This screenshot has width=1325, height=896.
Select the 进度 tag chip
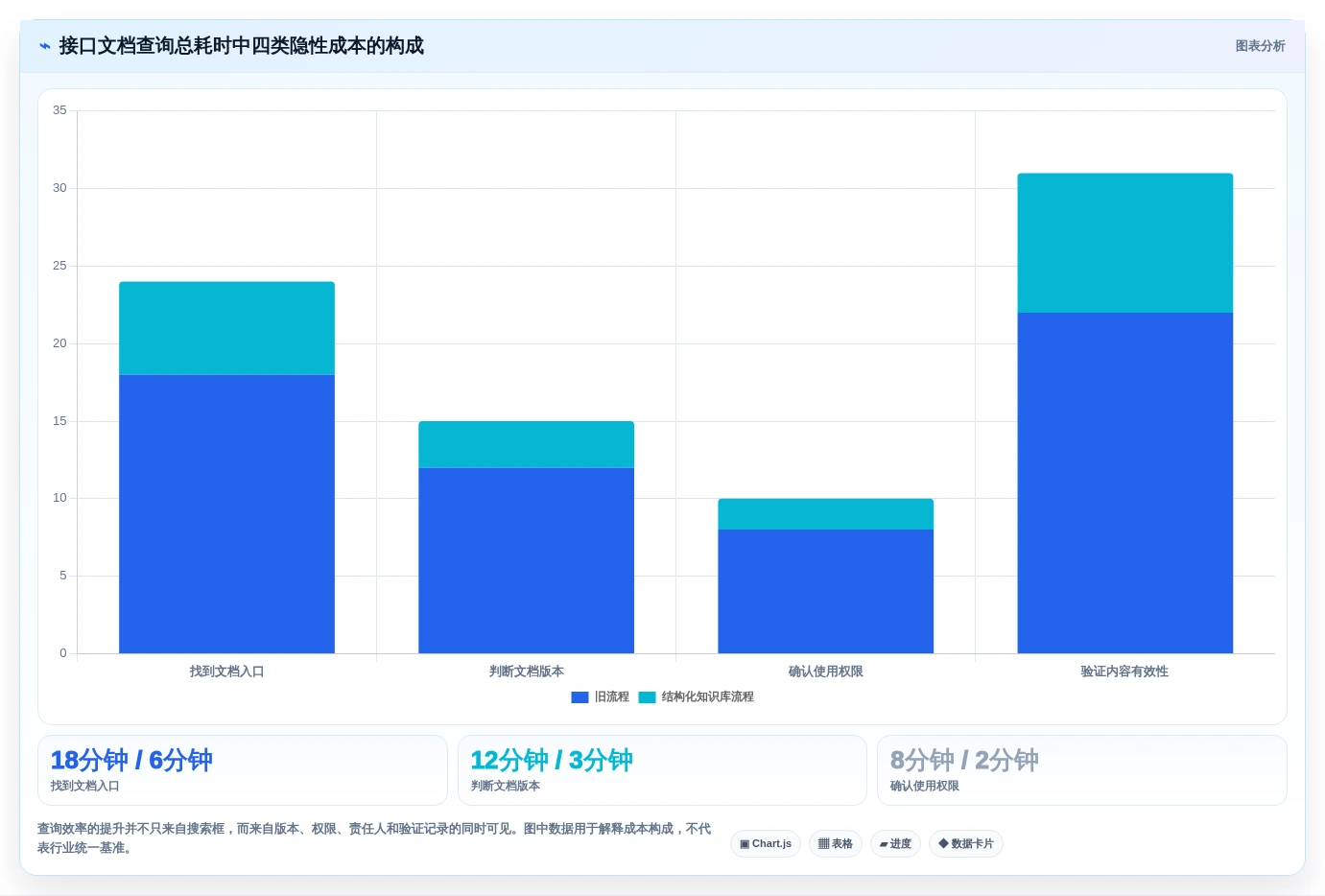pyautogui.click(x=895, y=844)
